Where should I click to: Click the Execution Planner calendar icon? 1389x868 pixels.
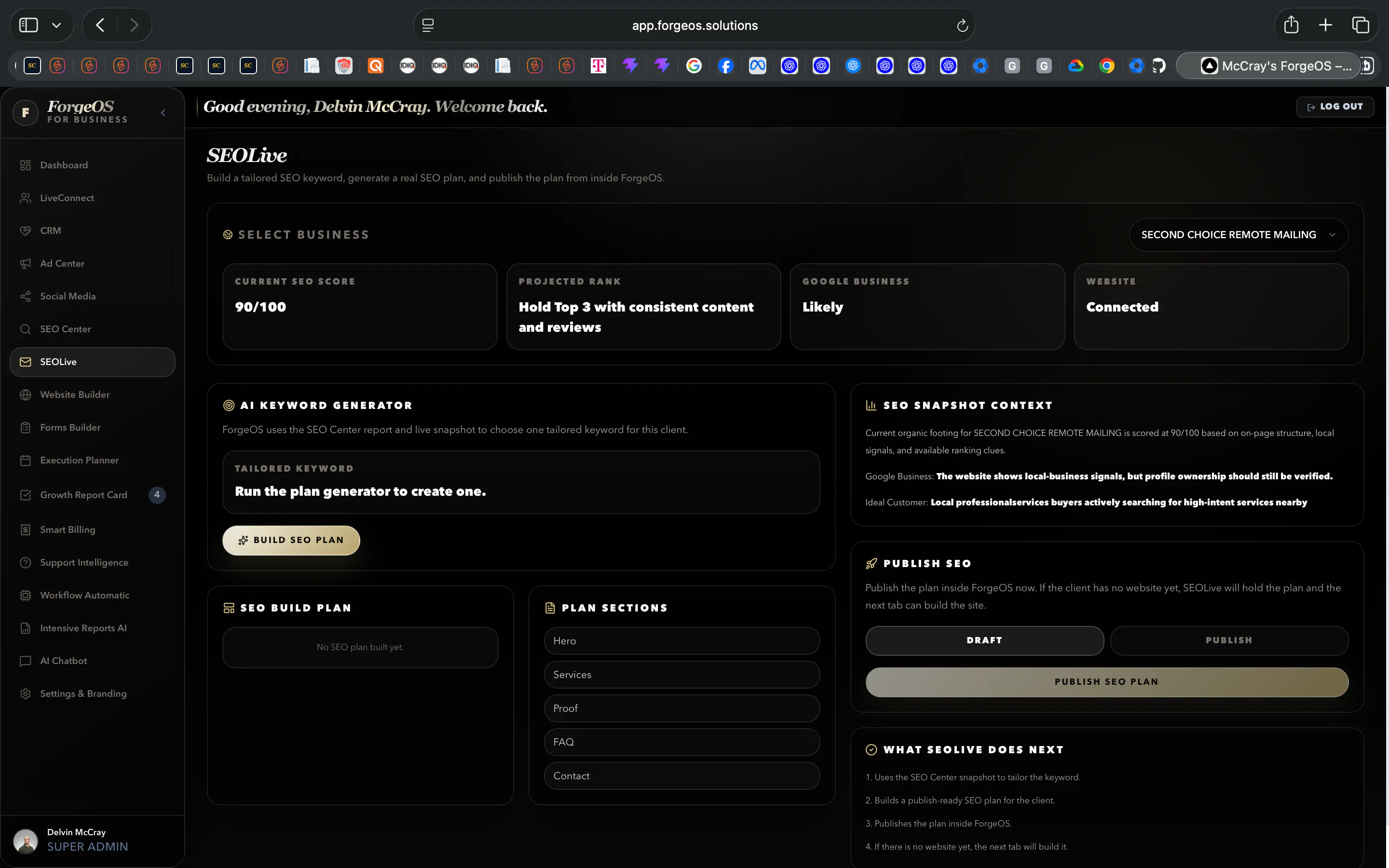[25, 461]
